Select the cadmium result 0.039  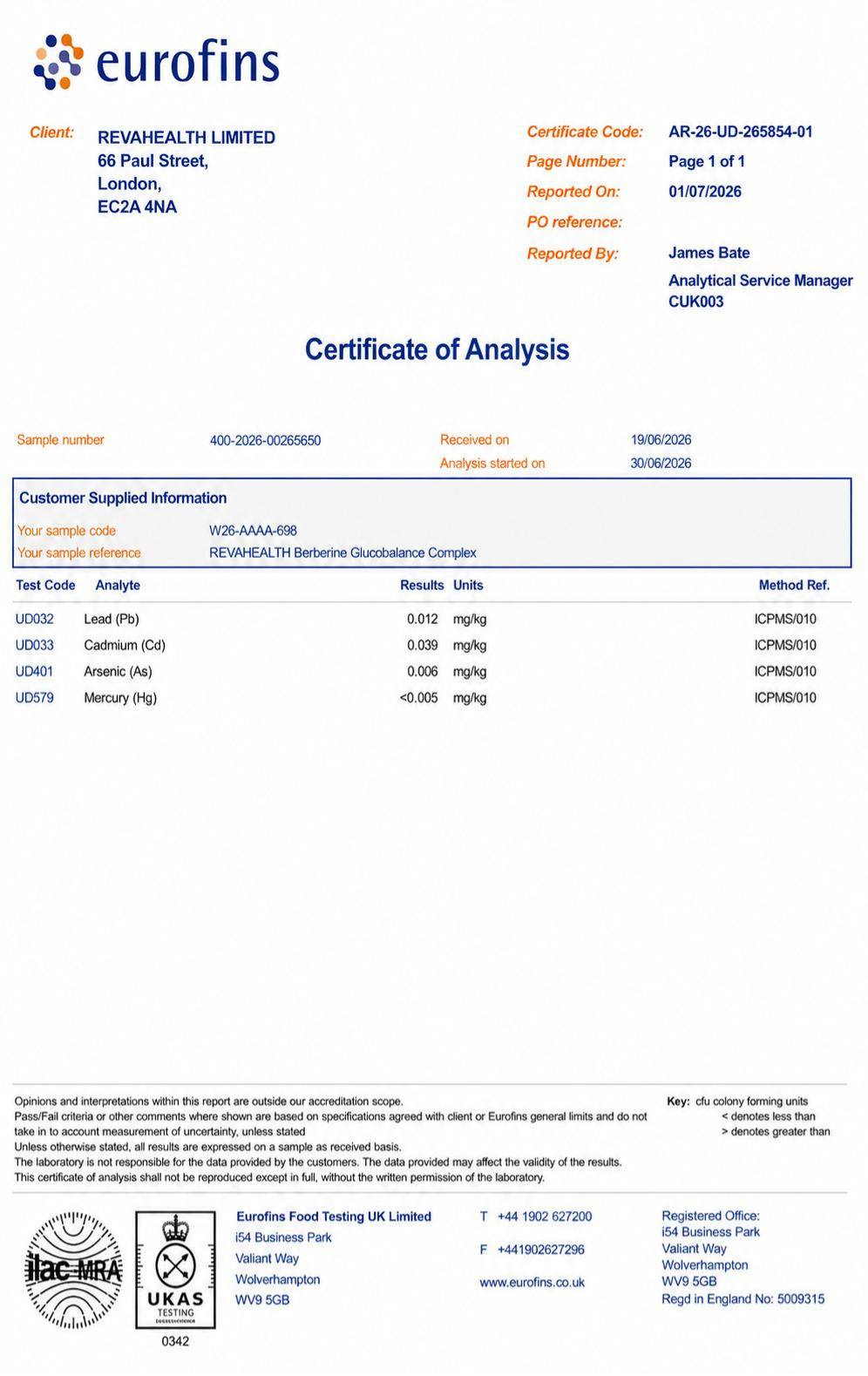[x=423, y=646]
